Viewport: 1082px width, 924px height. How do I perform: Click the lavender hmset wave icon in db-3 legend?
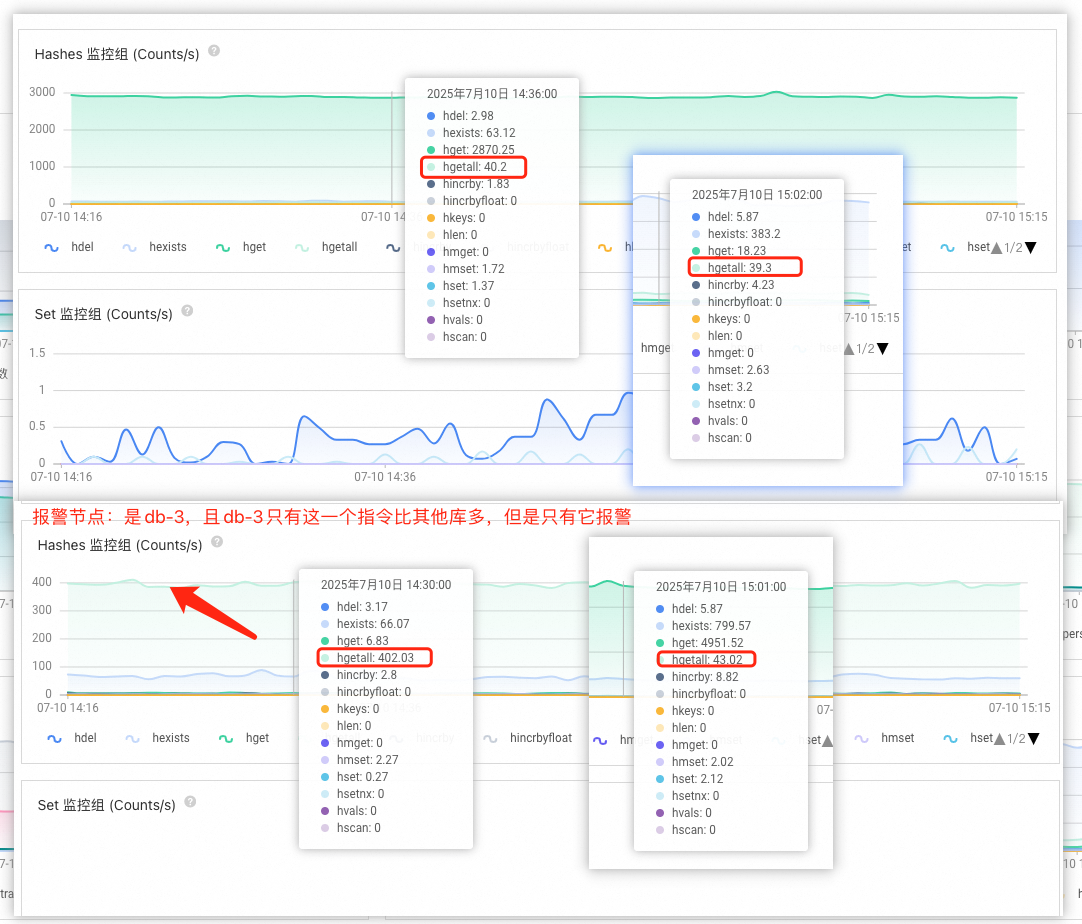[x=862, y=739]
